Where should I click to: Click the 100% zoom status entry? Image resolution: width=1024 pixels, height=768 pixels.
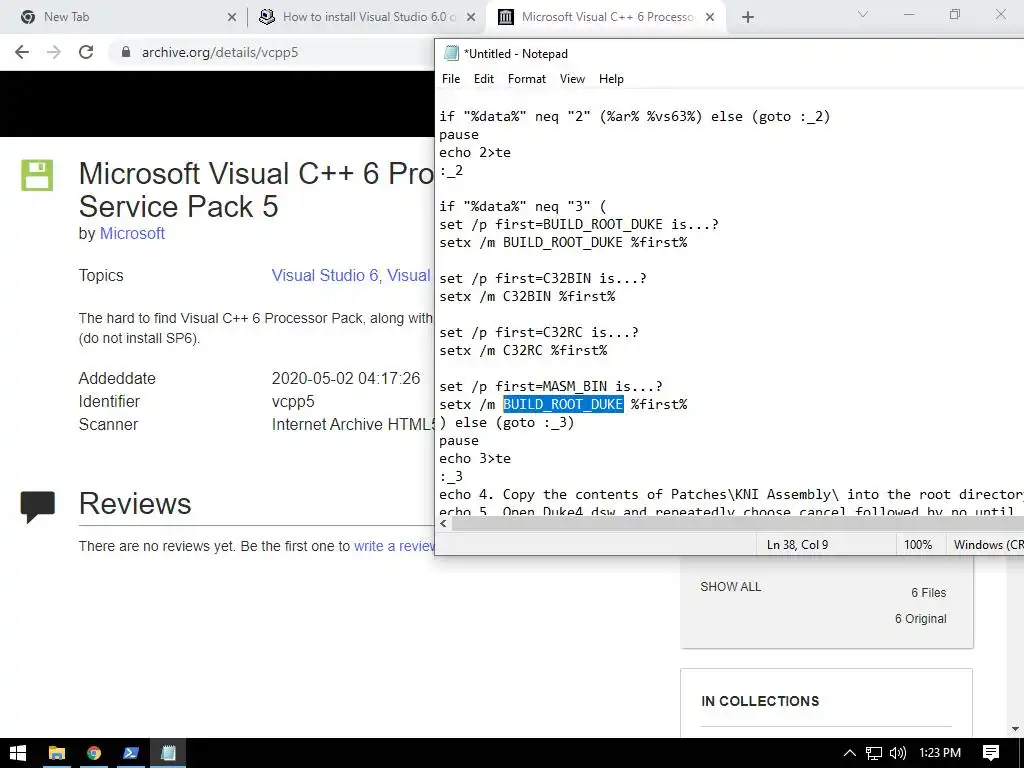point(918,545)
